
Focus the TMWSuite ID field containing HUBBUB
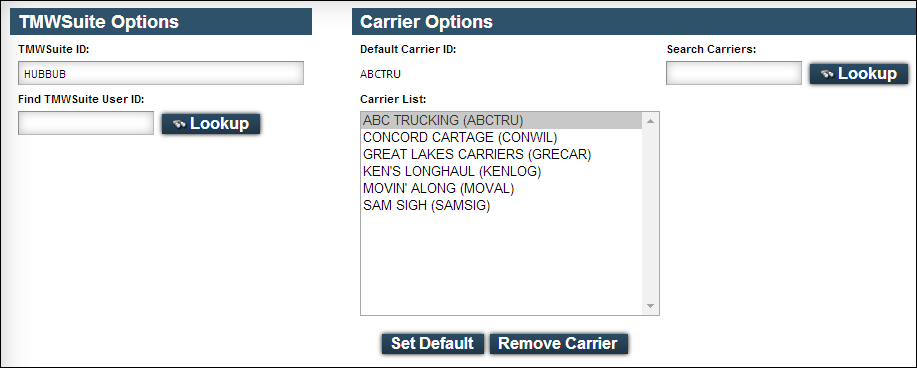click(x=161, y=74)
